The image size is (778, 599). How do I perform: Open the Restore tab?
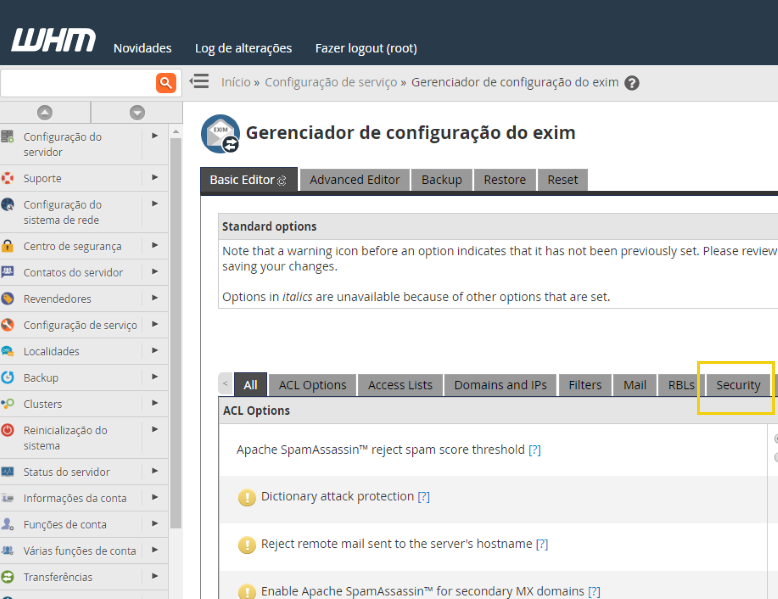pyautogui.click(x=505, y=180)
